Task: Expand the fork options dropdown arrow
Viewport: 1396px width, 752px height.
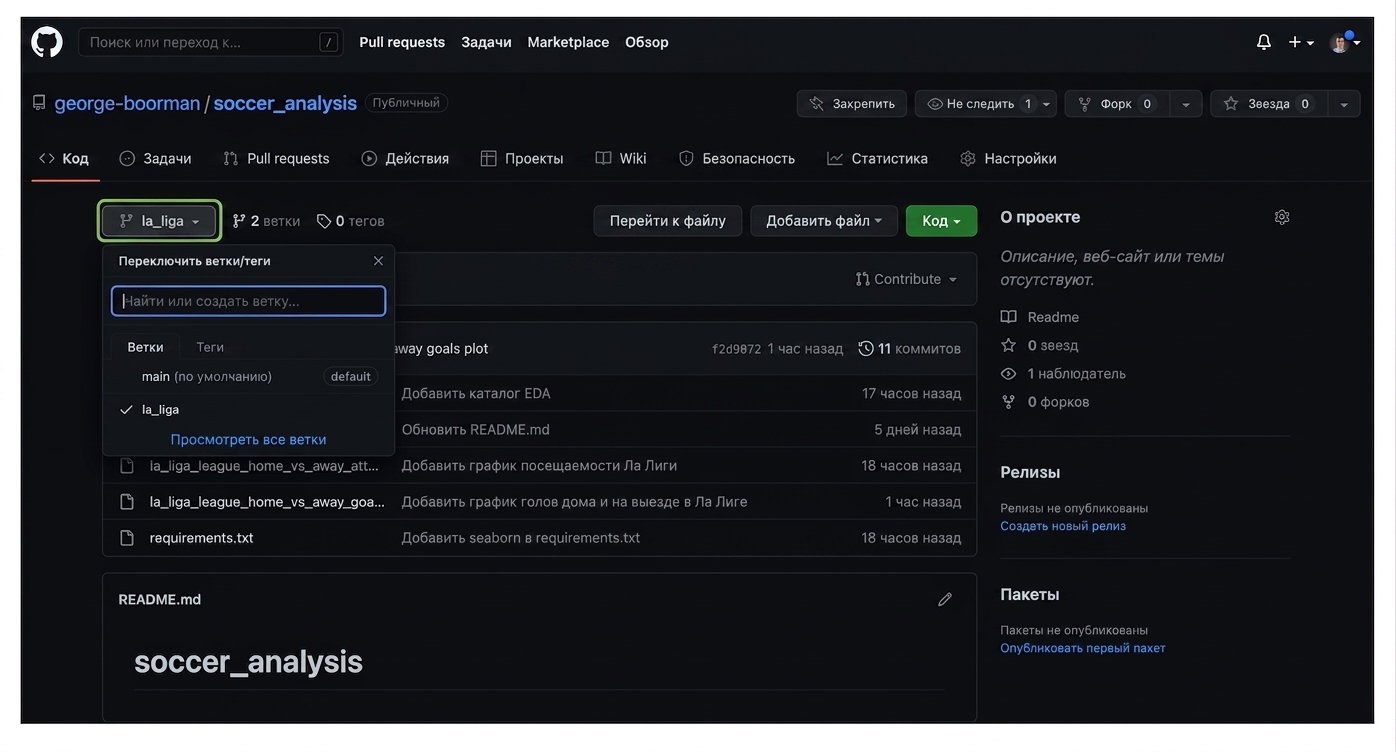Action: coord(1185,104)
